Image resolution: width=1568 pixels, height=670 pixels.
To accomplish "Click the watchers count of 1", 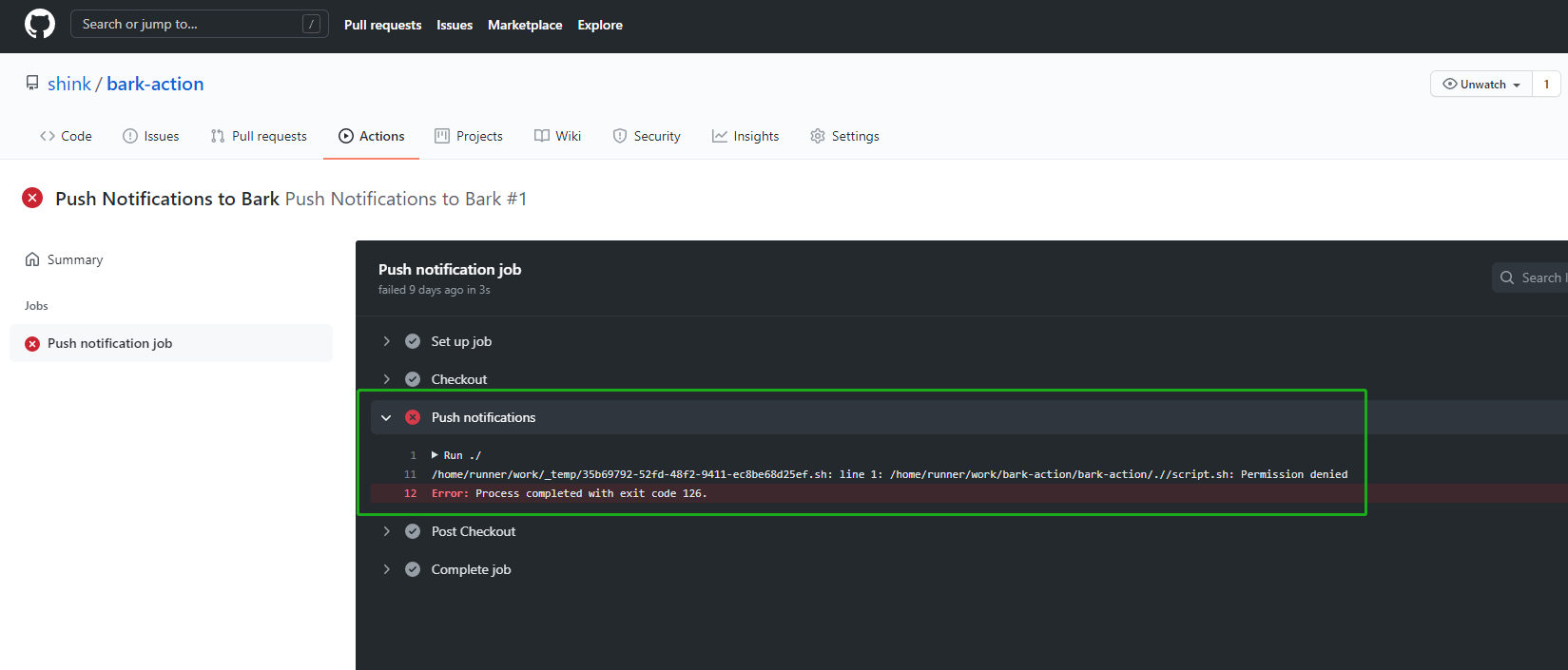I will click(1546, 84).
